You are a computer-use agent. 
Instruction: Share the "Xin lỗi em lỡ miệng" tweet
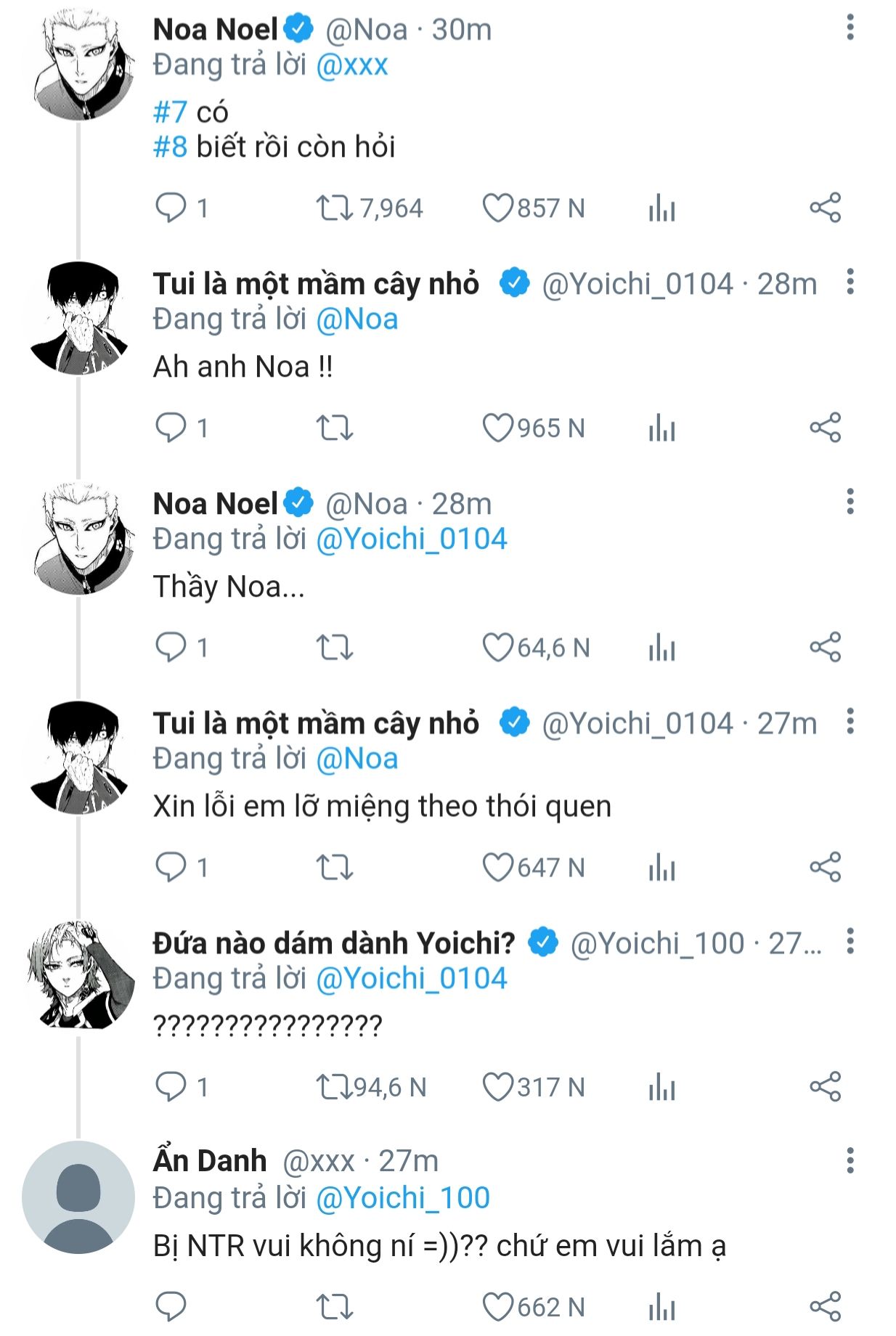point(825,867)
